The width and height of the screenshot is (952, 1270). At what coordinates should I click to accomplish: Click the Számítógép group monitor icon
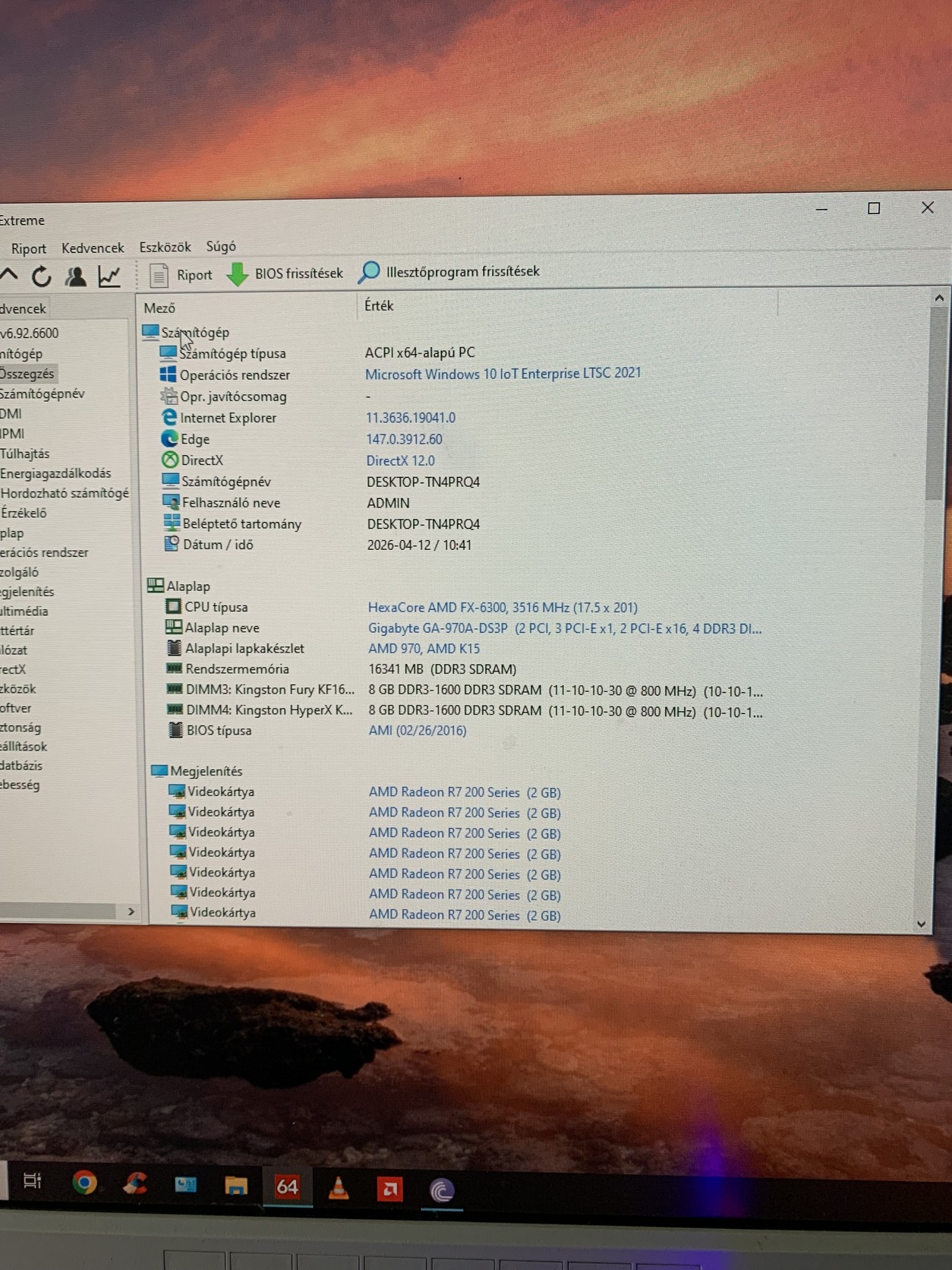(150, 332)
